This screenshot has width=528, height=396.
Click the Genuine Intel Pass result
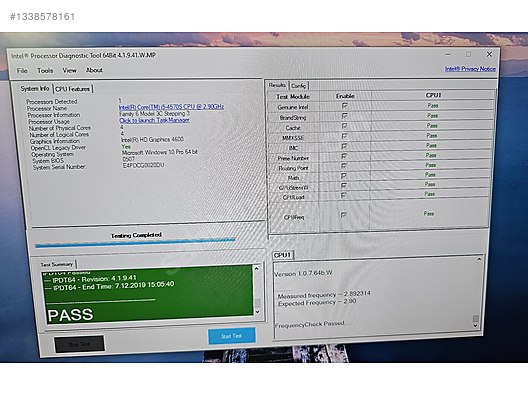click(433, 105)
